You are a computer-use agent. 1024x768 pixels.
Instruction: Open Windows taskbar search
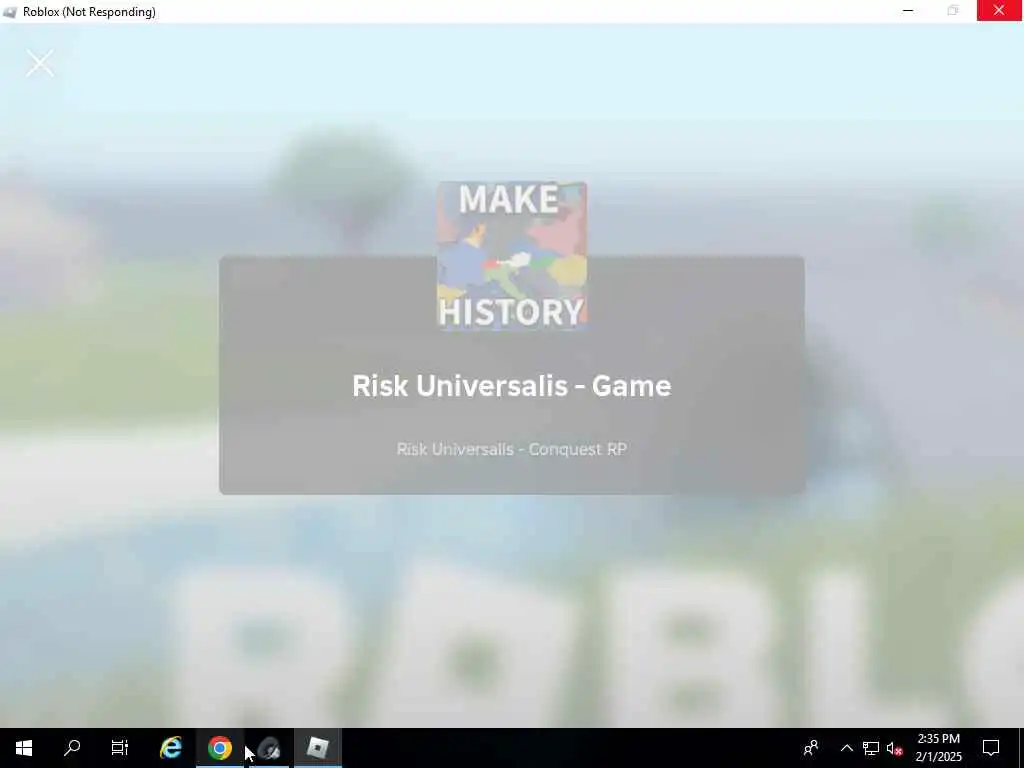tap(72, 748)
